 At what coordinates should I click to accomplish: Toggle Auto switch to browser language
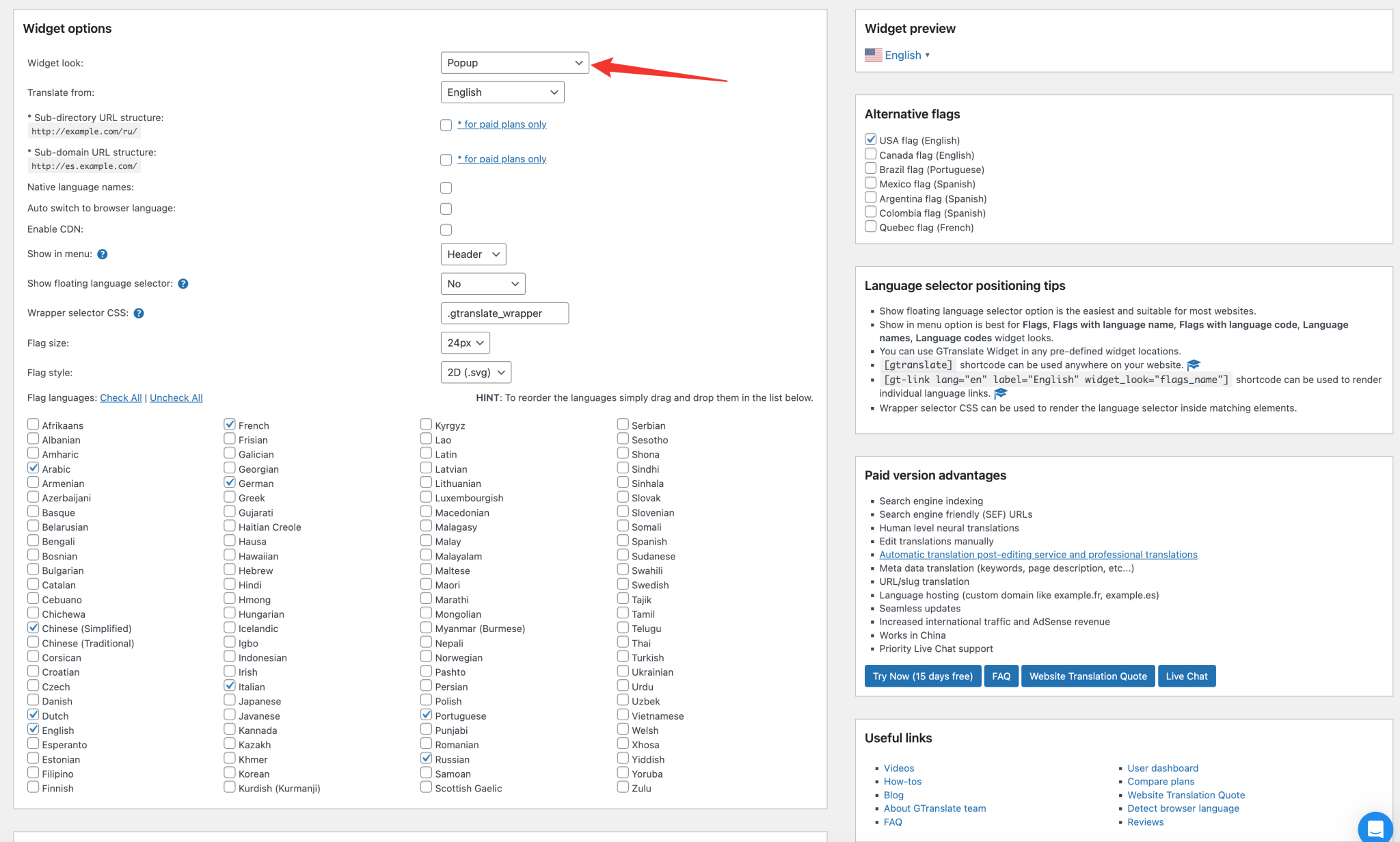[446, 209]
